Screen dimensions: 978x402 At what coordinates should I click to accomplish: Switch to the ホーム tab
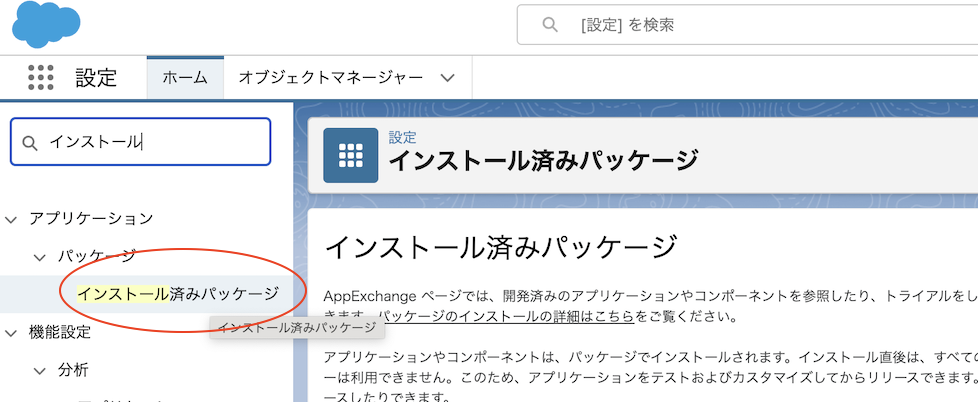(185, 78)
